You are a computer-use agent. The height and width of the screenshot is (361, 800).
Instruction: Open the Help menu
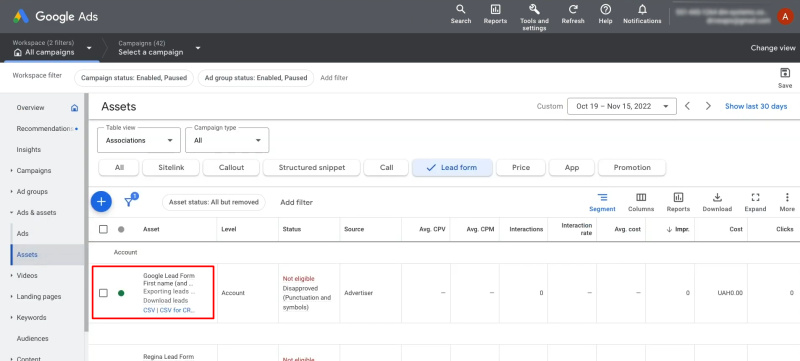coord(605,14)
